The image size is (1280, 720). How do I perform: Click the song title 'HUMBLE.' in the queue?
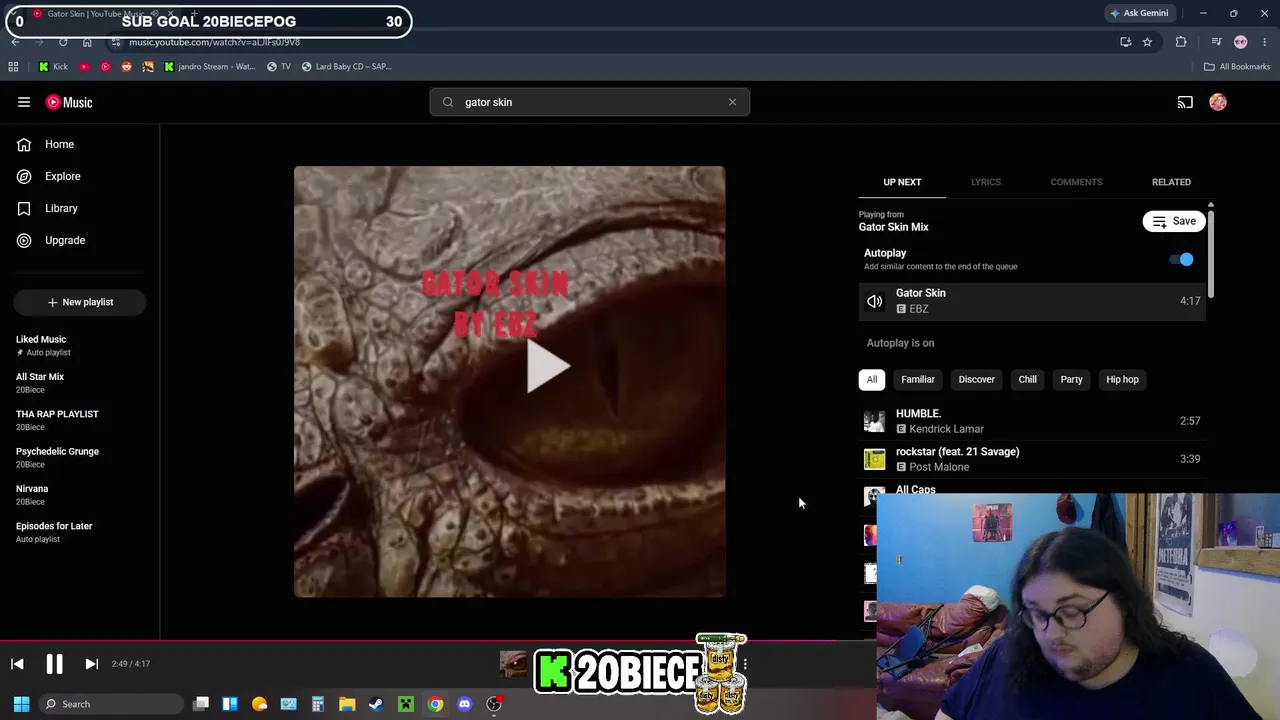pyautogui.click(x=918, y=413)
